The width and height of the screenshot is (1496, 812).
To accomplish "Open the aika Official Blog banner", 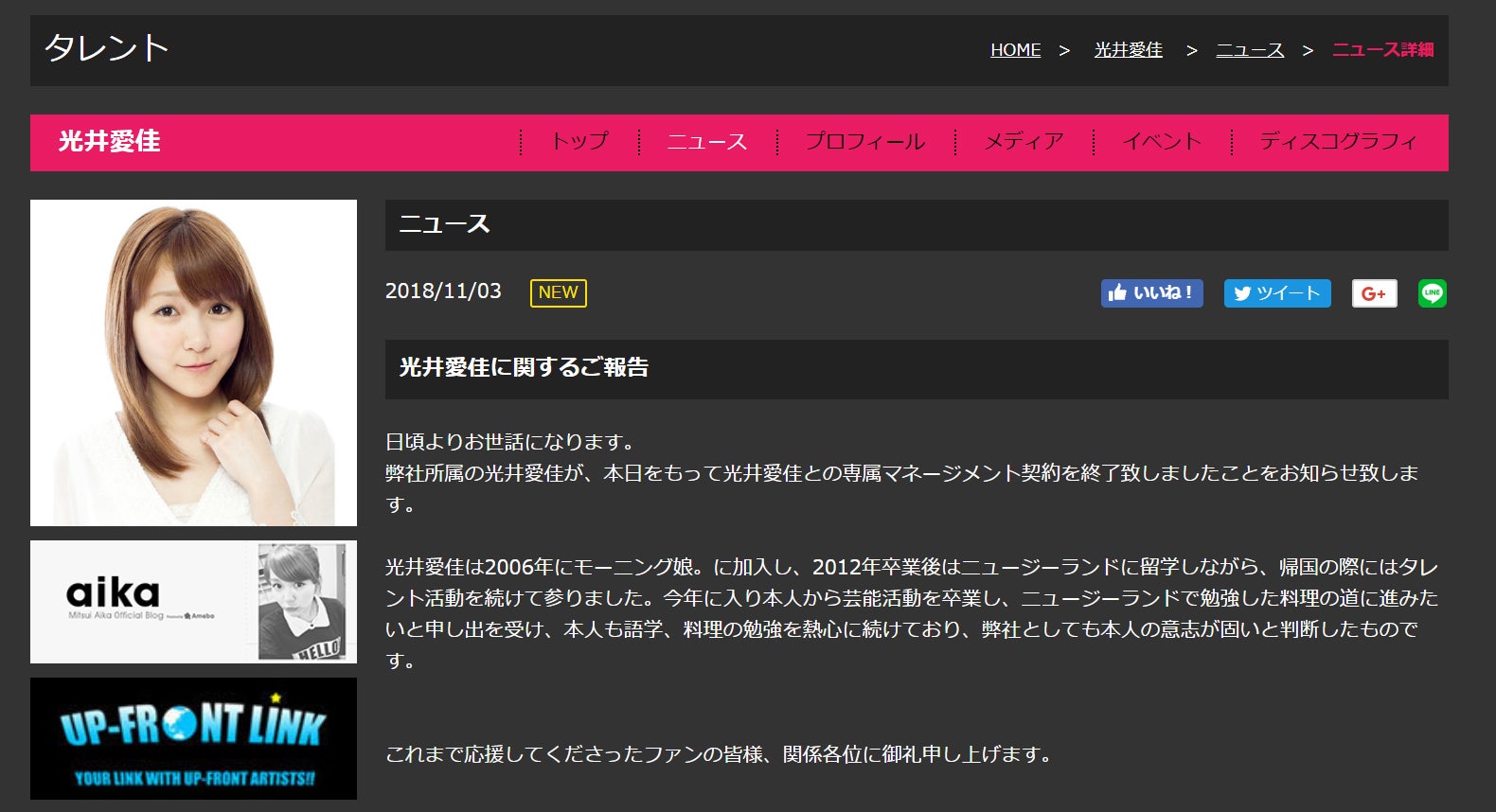I will [193, 602].
